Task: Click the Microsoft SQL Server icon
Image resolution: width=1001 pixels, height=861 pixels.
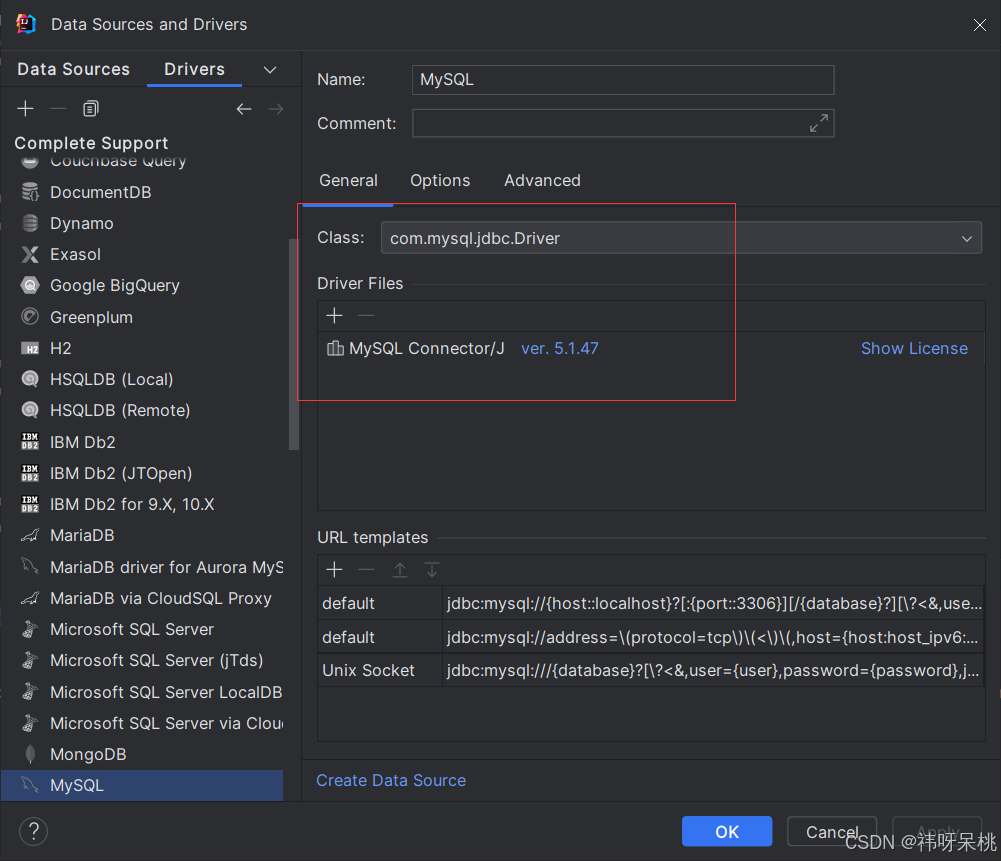Action: pyautogui.click(x=30, y=629)
